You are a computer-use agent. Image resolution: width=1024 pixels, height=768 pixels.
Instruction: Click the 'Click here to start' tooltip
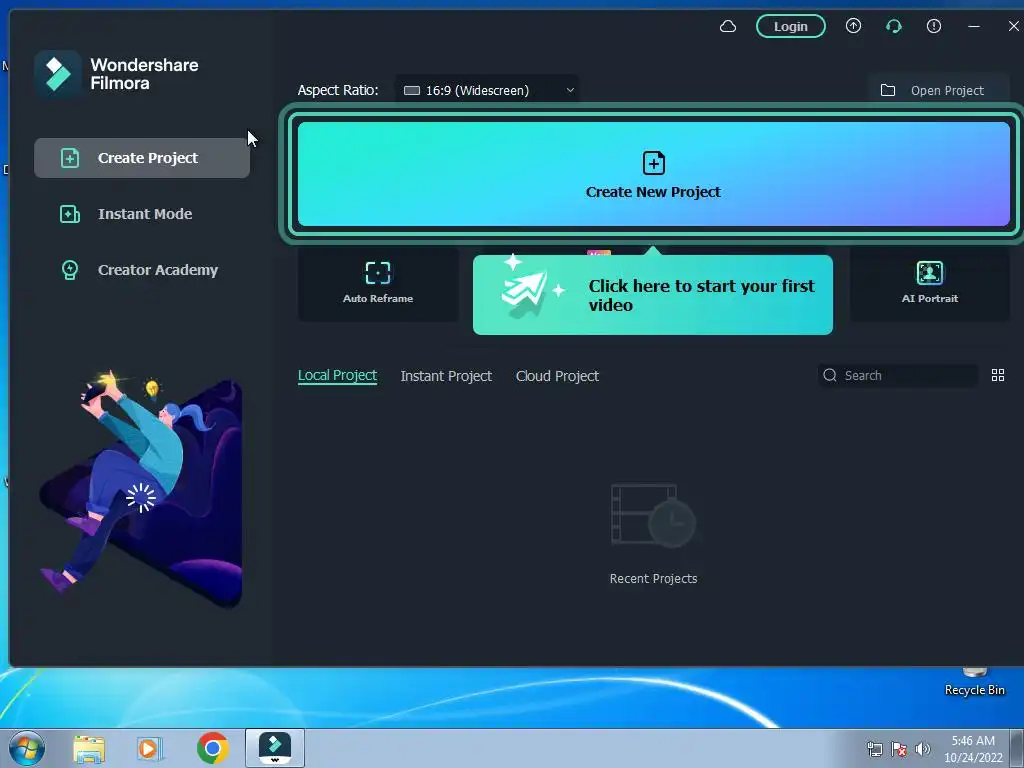(652, 295)
